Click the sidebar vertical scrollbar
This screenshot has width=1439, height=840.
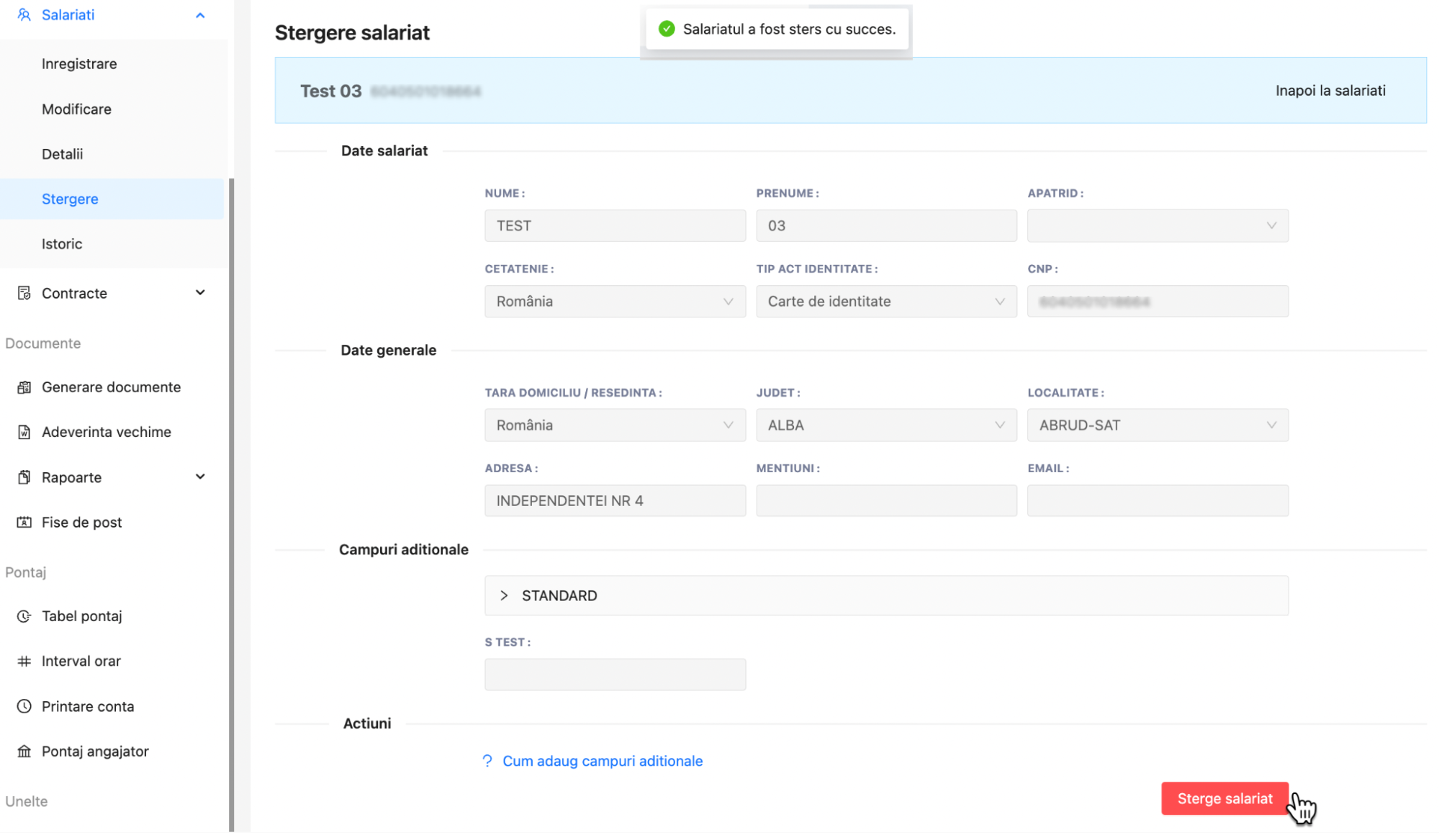[231, 504]
